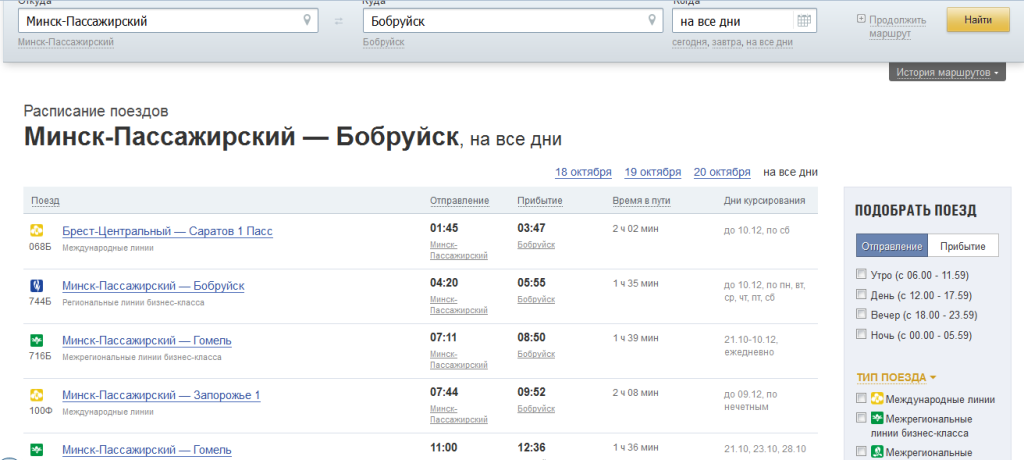Switch to the Прибытие tab
This screenshot has height=460, width=1024.
963,247
